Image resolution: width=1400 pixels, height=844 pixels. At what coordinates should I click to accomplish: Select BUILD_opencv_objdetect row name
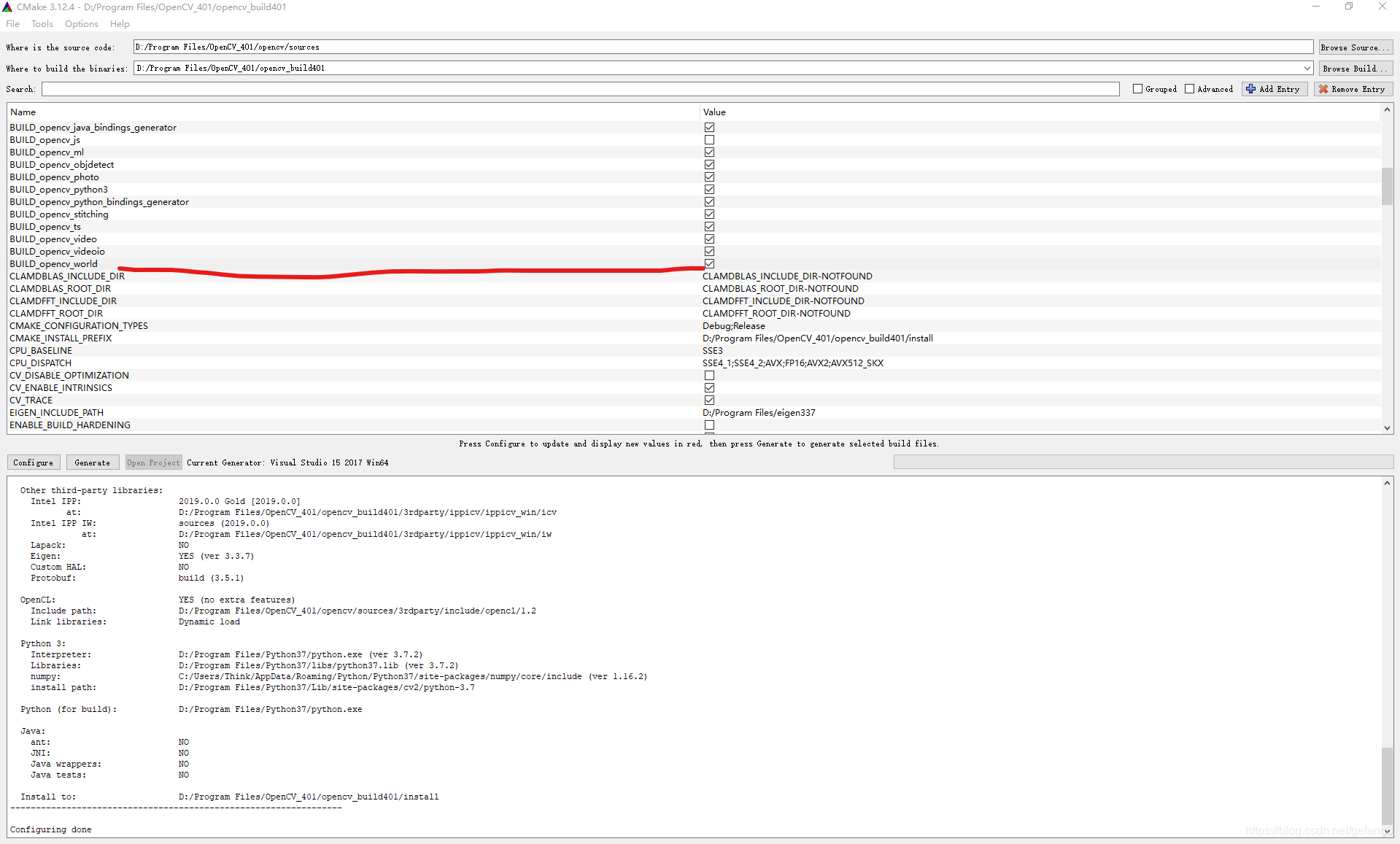(x=62, y=165)
